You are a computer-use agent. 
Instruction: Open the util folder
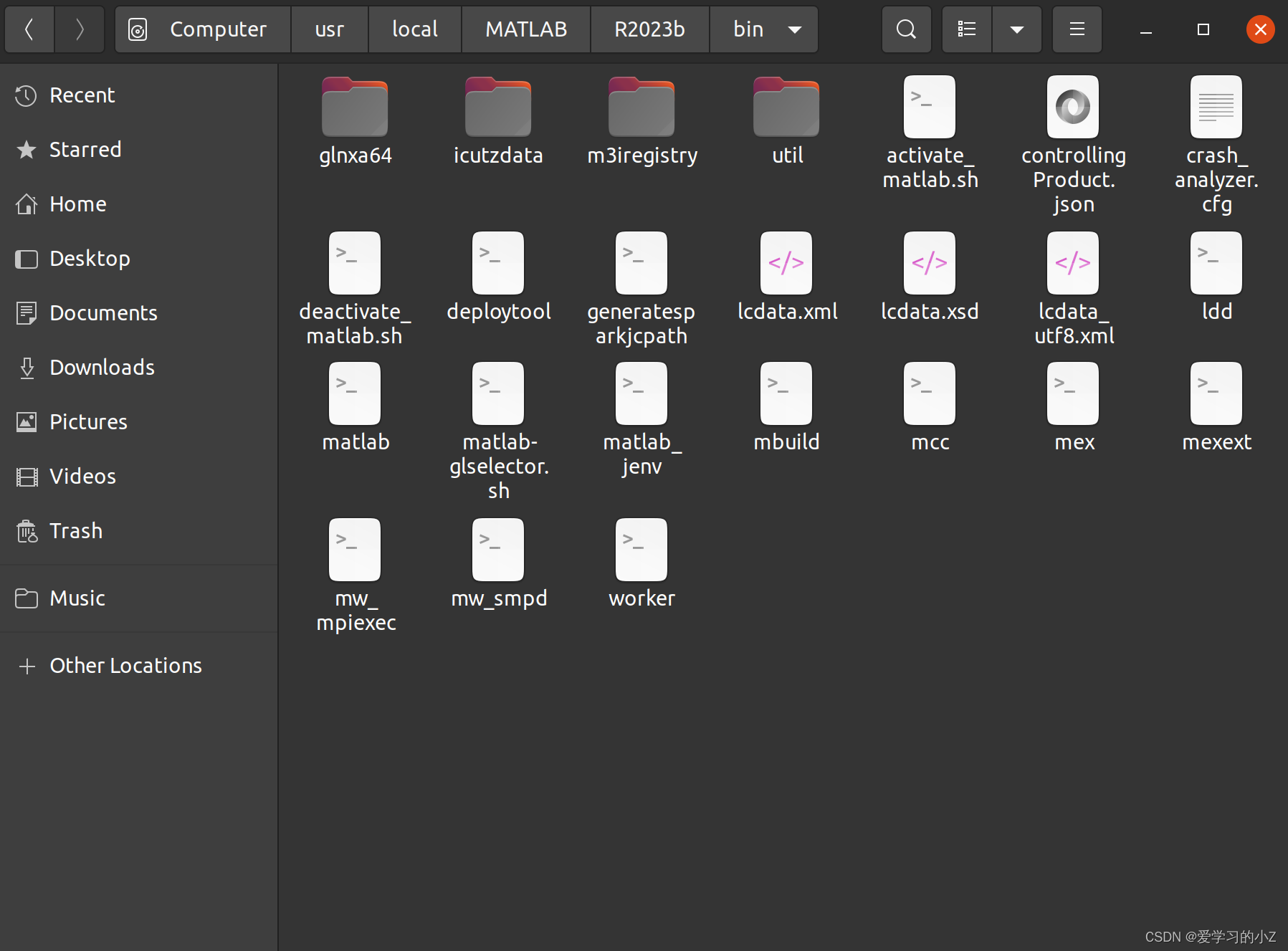click(x=786, y=120)
